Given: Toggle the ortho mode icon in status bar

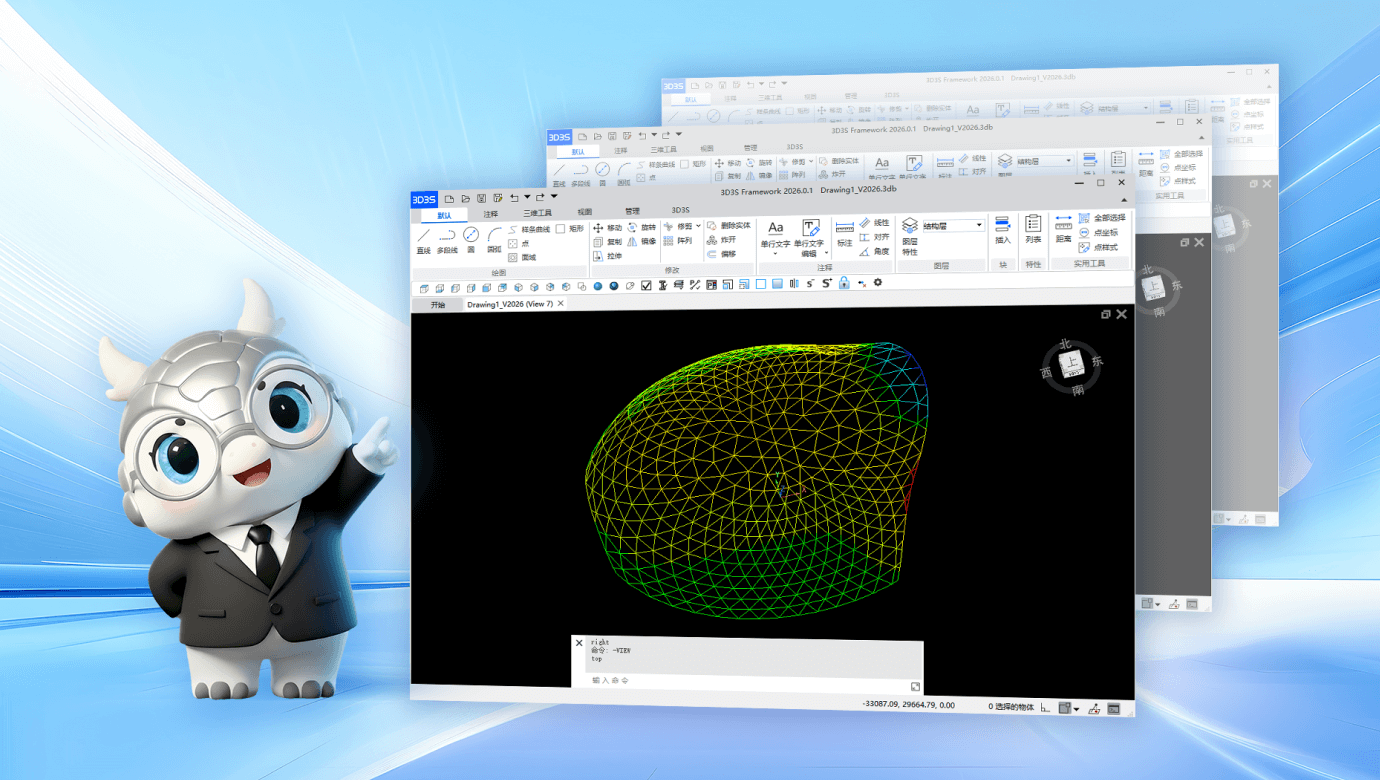Looking at the screenshot, I should click(1046, 708).
